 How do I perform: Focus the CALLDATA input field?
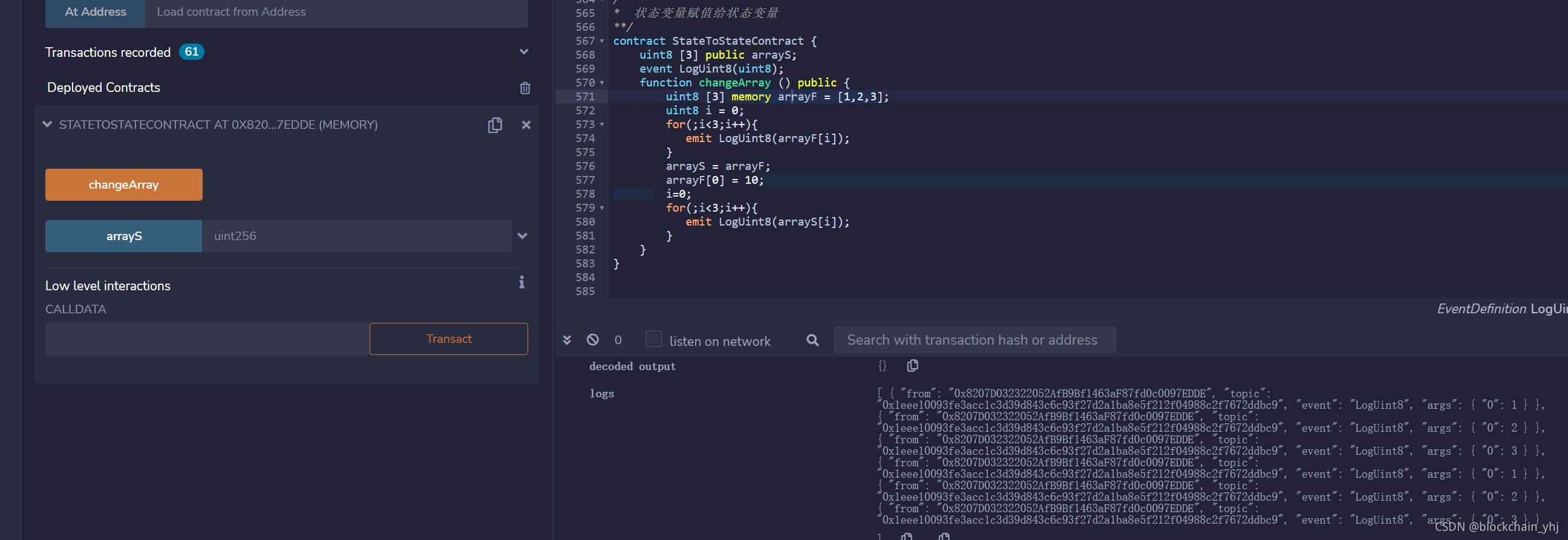pos(207,339)
